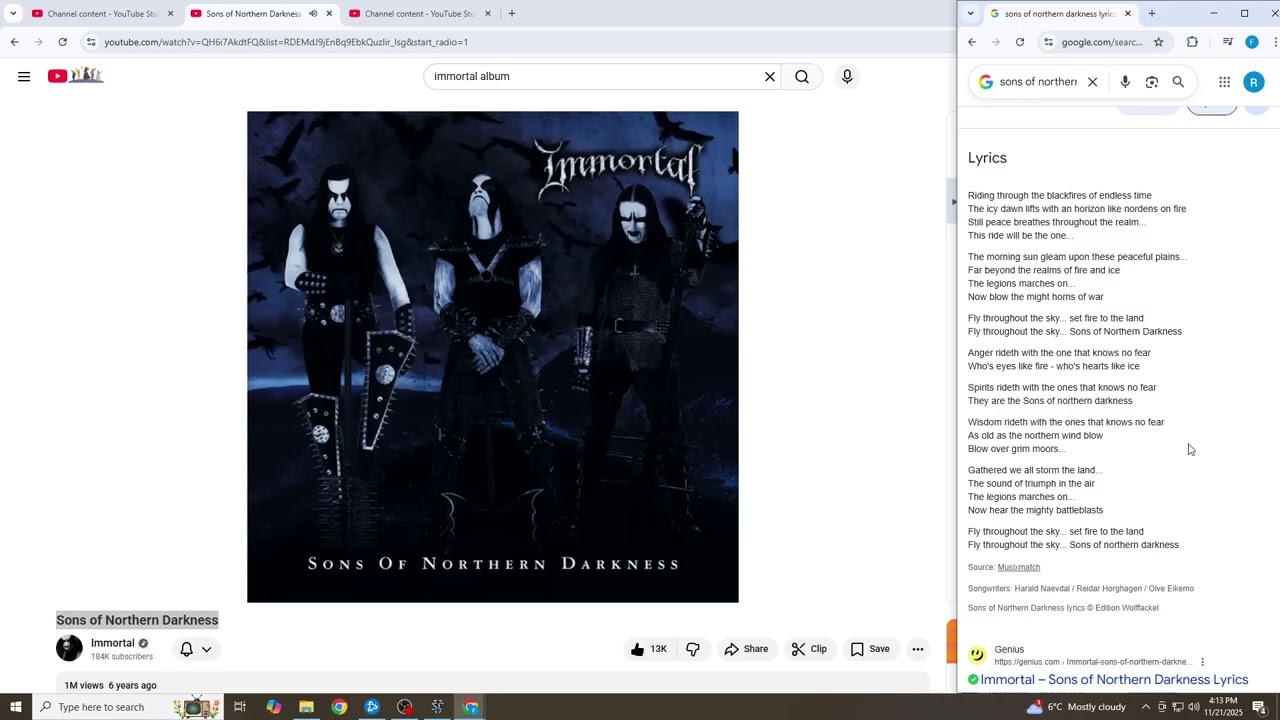This screenshot has height=720, width=1280.
Task: Open the Google account 'R' avatar
Action: click(x=1254, y=82)
